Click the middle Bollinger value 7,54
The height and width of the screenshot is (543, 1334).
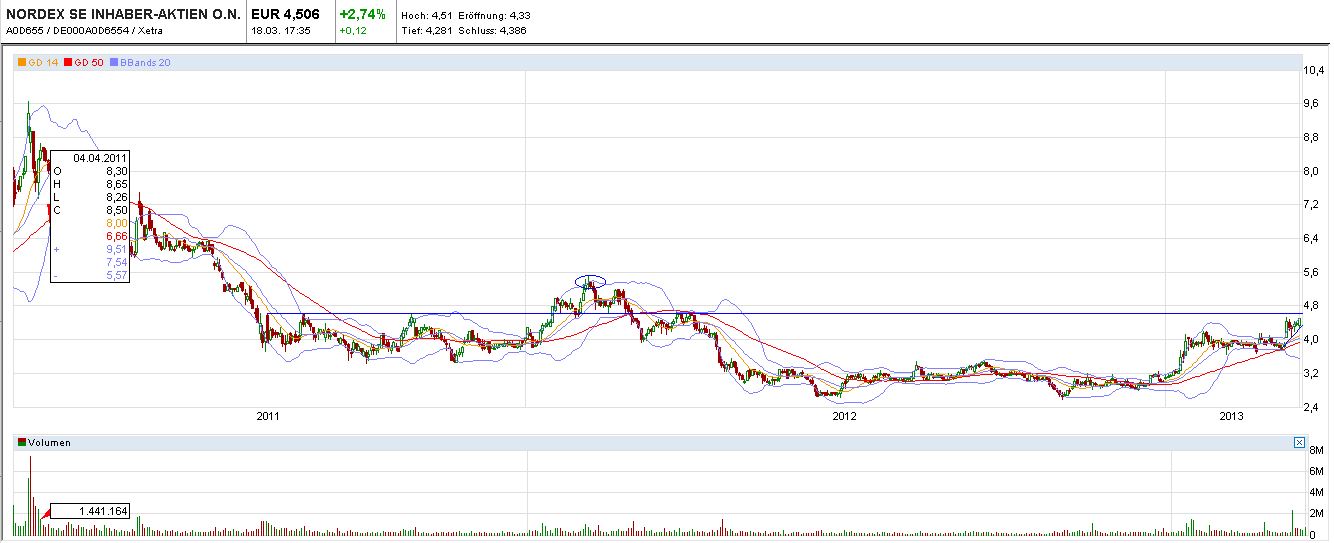[116, 262]
